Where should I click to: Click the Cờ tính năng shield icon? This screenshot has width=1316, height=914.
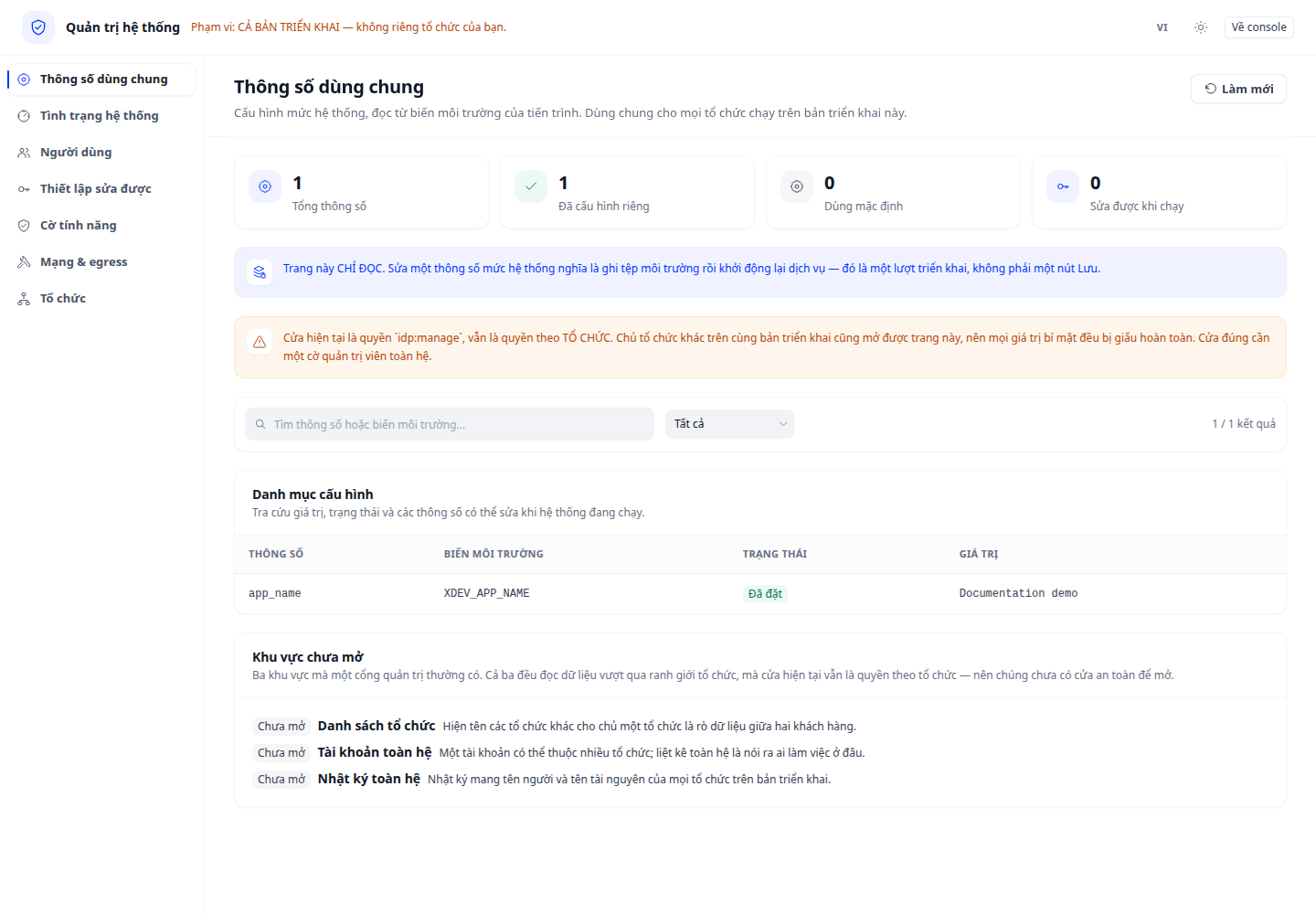tap(24, 226)
